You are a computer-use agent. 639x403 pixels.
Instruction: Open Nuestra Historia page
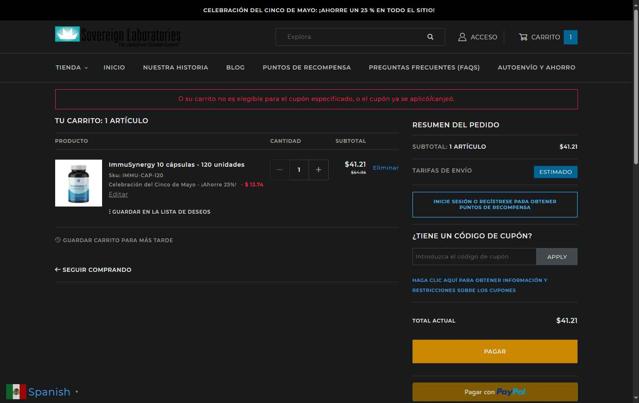[175, 68]
